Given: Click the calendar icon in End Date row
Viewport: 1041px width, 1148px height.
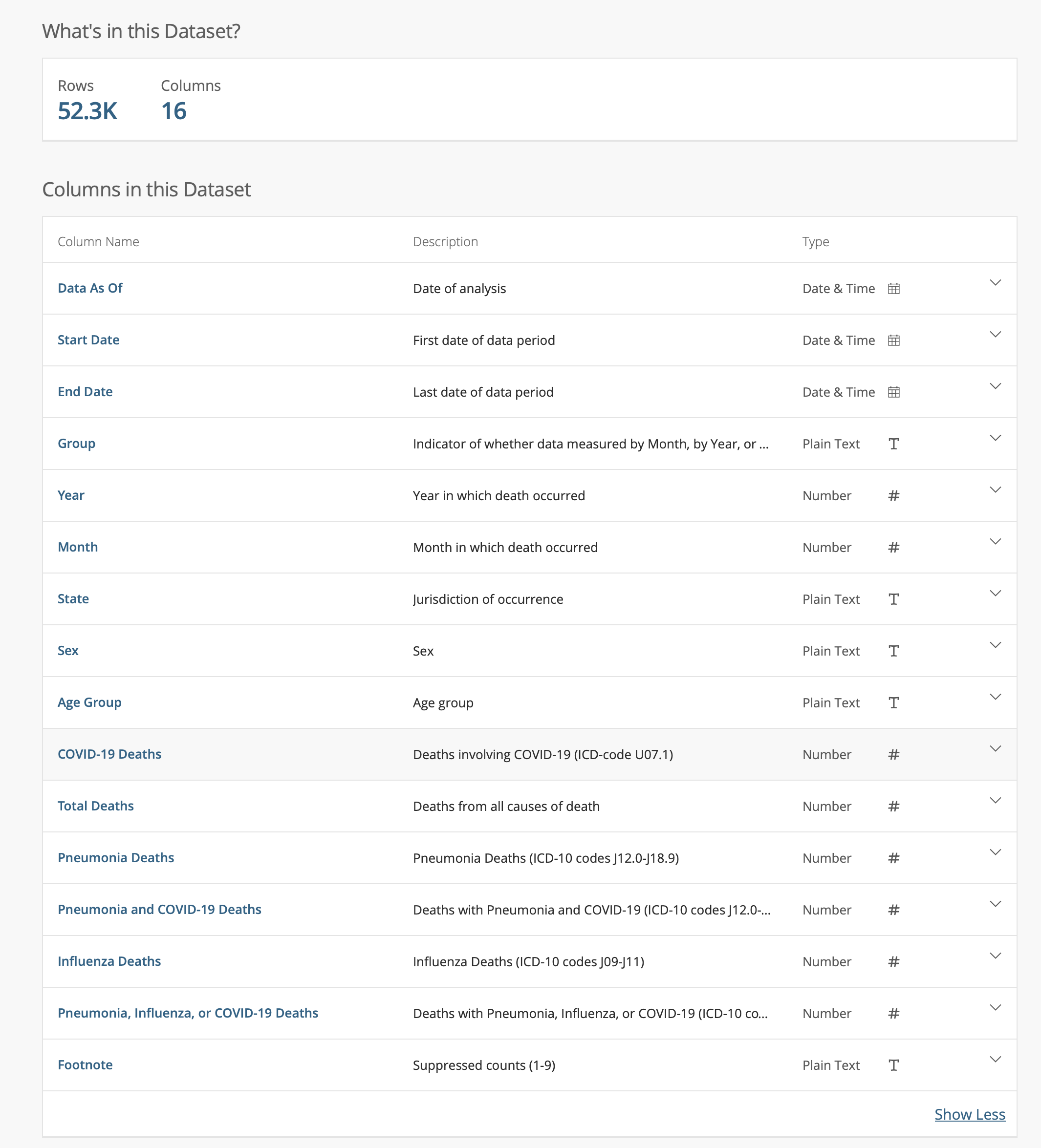Looking at the screenshot, I should 893,392.
